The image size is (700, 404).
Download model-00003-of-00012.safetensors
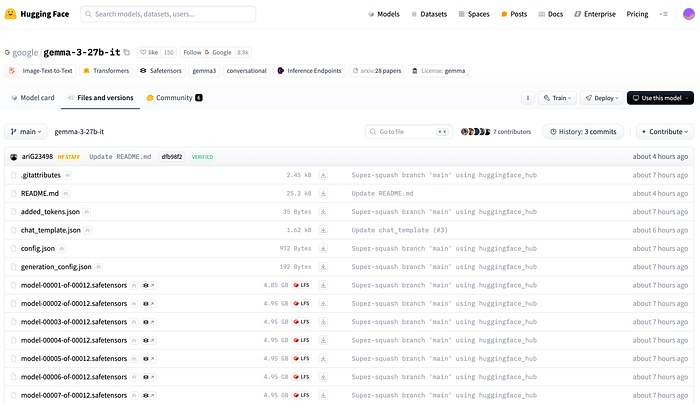(323, 322)
